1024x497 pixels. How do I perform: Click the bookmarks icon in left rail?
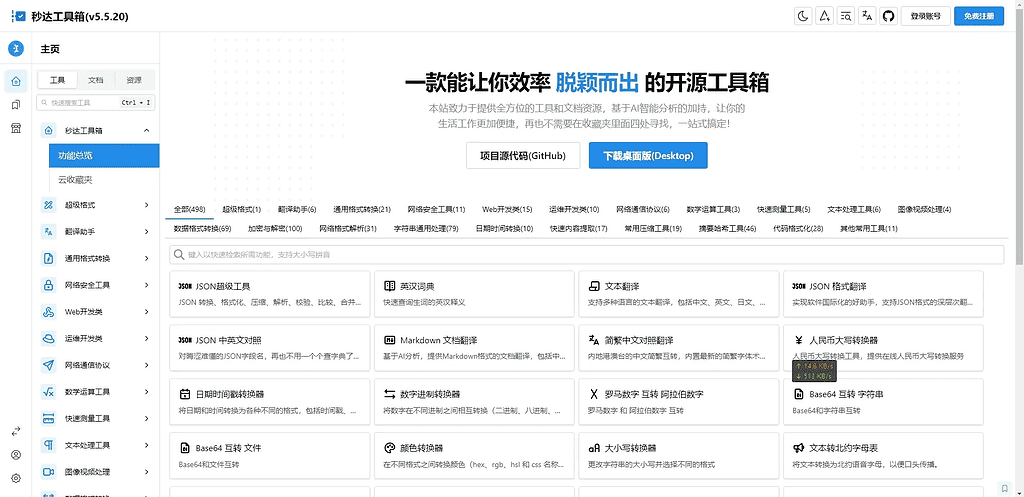click(16, 104)
